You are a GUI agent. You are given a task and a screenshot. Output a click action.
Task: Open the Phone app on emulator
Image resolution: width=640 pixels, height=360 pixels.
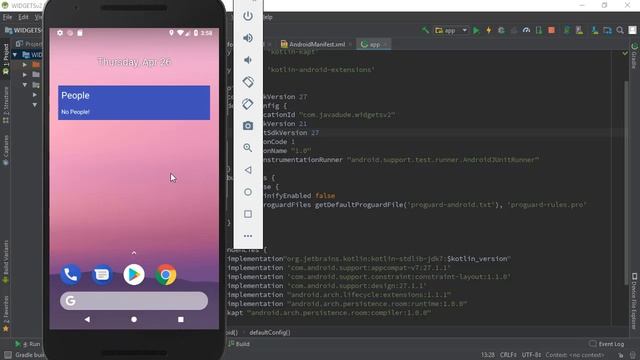pos(70,275)
